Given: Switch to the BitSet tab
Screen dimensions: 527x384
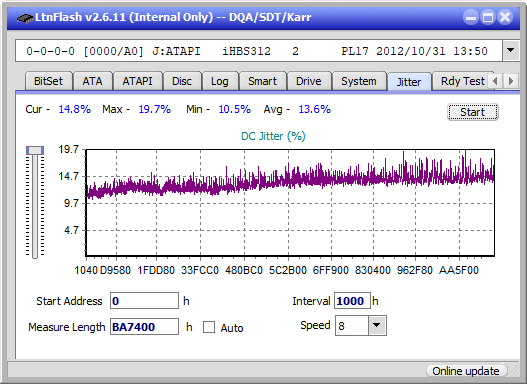Looking at the screenshot, I should (x=48, y=81).
